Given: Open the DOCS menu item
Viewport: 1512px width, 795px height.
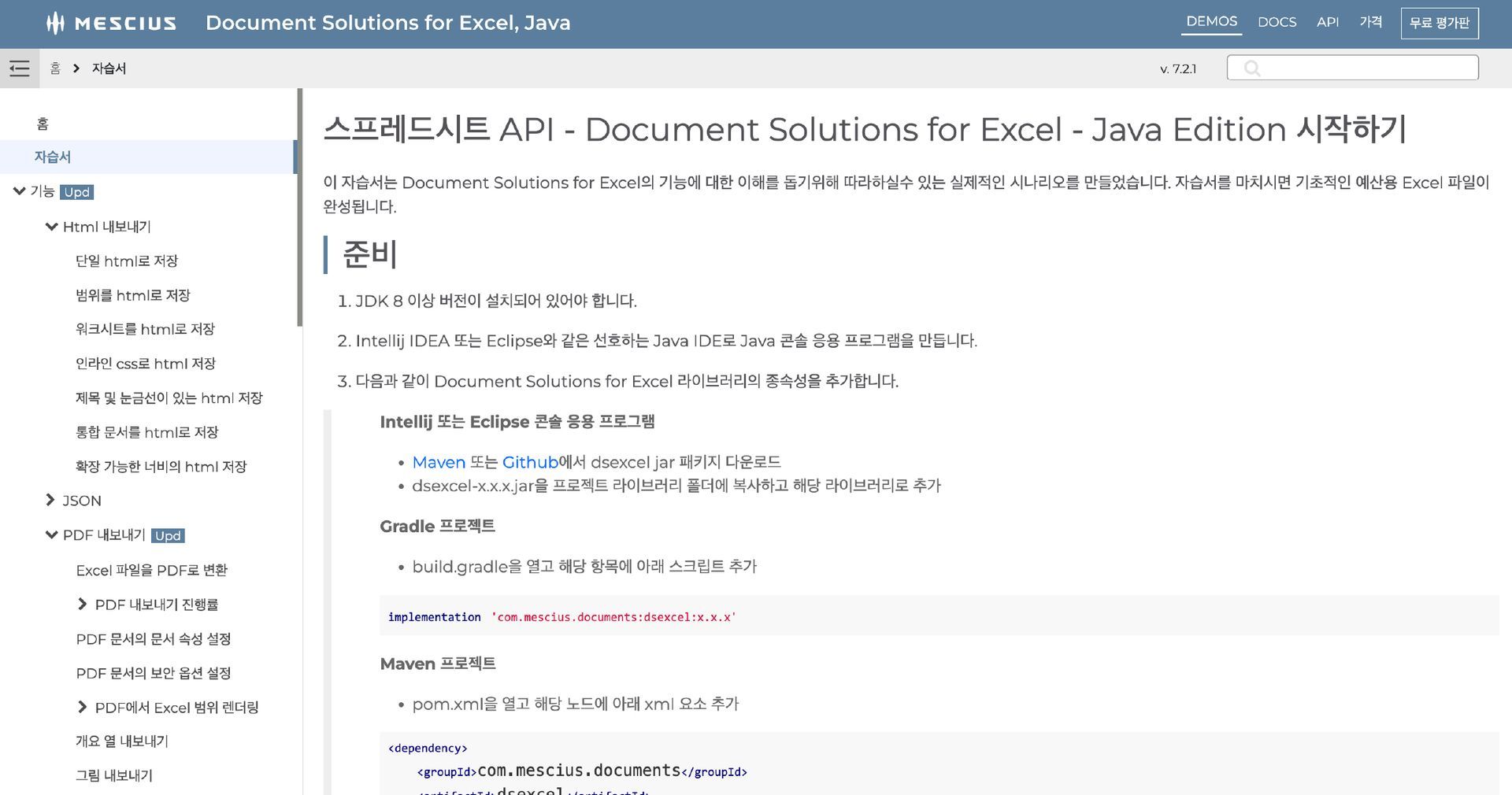Looking at the screenshot, I should (x=1277, y=22).
